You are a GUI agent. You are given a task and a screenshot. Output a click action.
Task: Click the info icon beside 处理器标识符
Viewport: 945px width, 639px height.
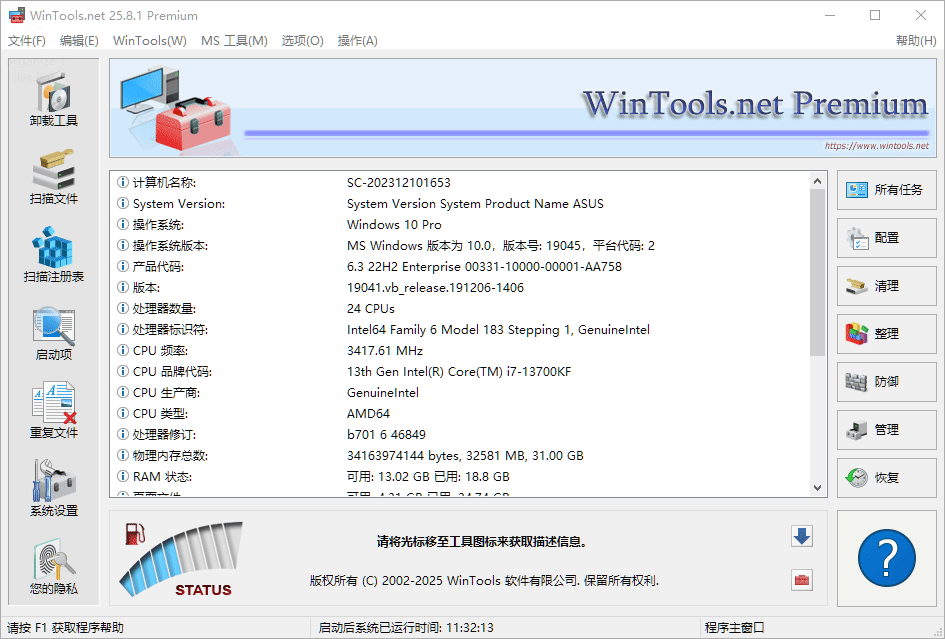[123, 329]
